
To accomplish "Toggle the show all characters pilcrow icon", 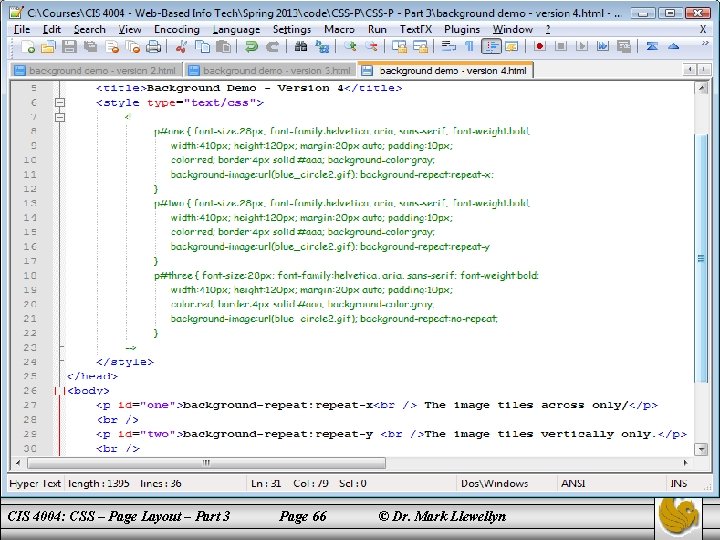I will point(468,47).
